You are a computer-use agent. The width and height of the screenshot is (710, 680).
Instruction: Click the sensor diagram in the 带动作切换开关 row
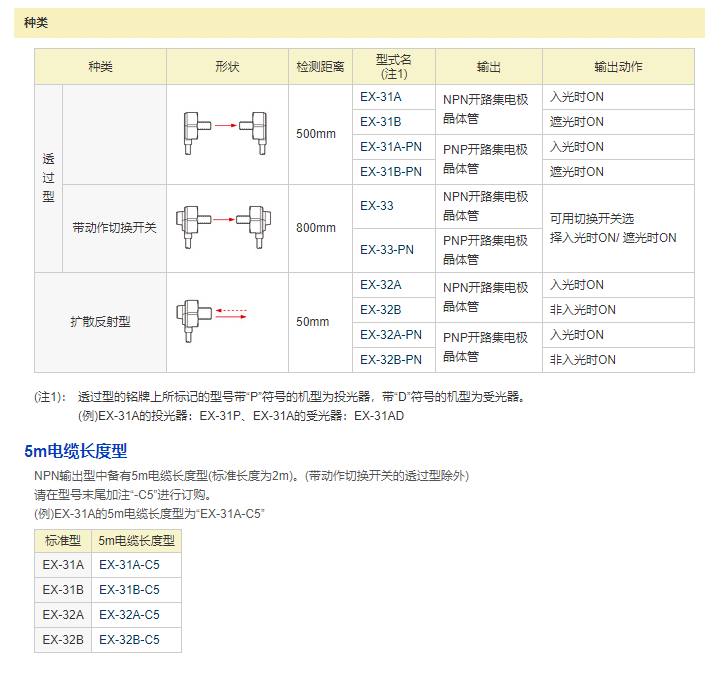pyautogui.click(x=226, y=218)
